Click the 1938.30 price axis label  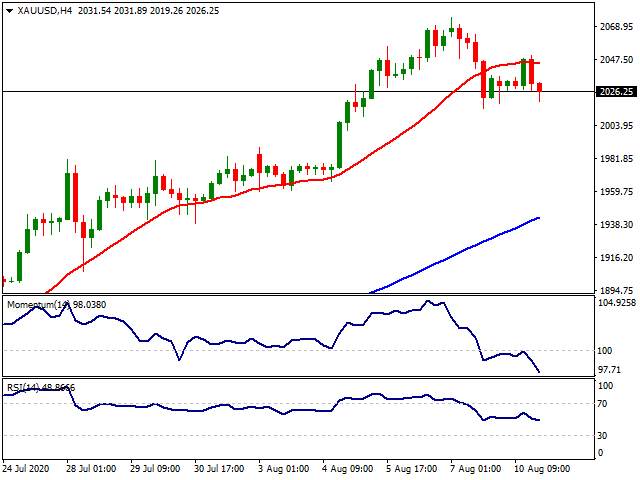[x=616, y=224]
